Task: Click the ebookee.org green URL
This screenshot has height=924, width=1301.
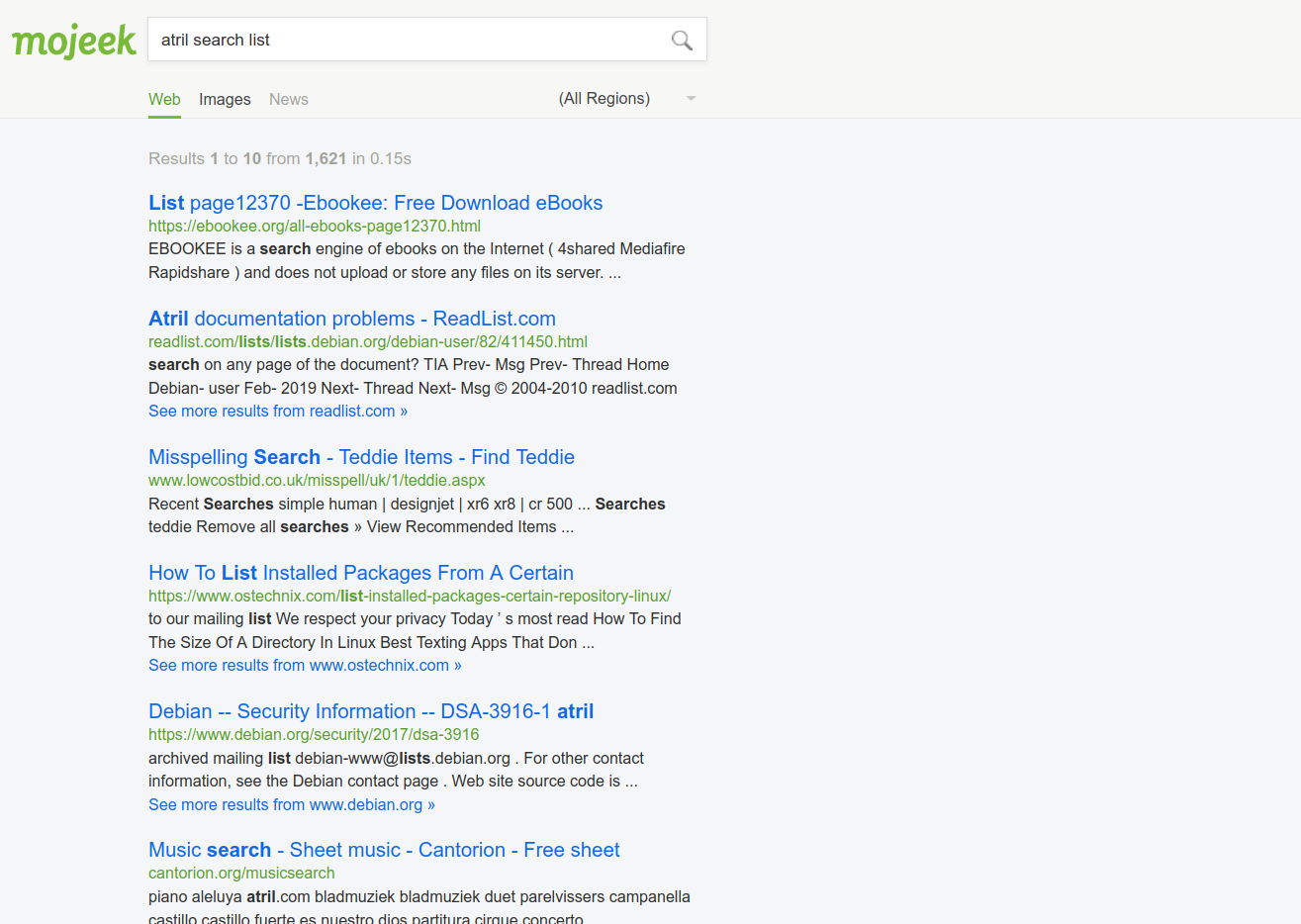Action: tap(315, 226)
